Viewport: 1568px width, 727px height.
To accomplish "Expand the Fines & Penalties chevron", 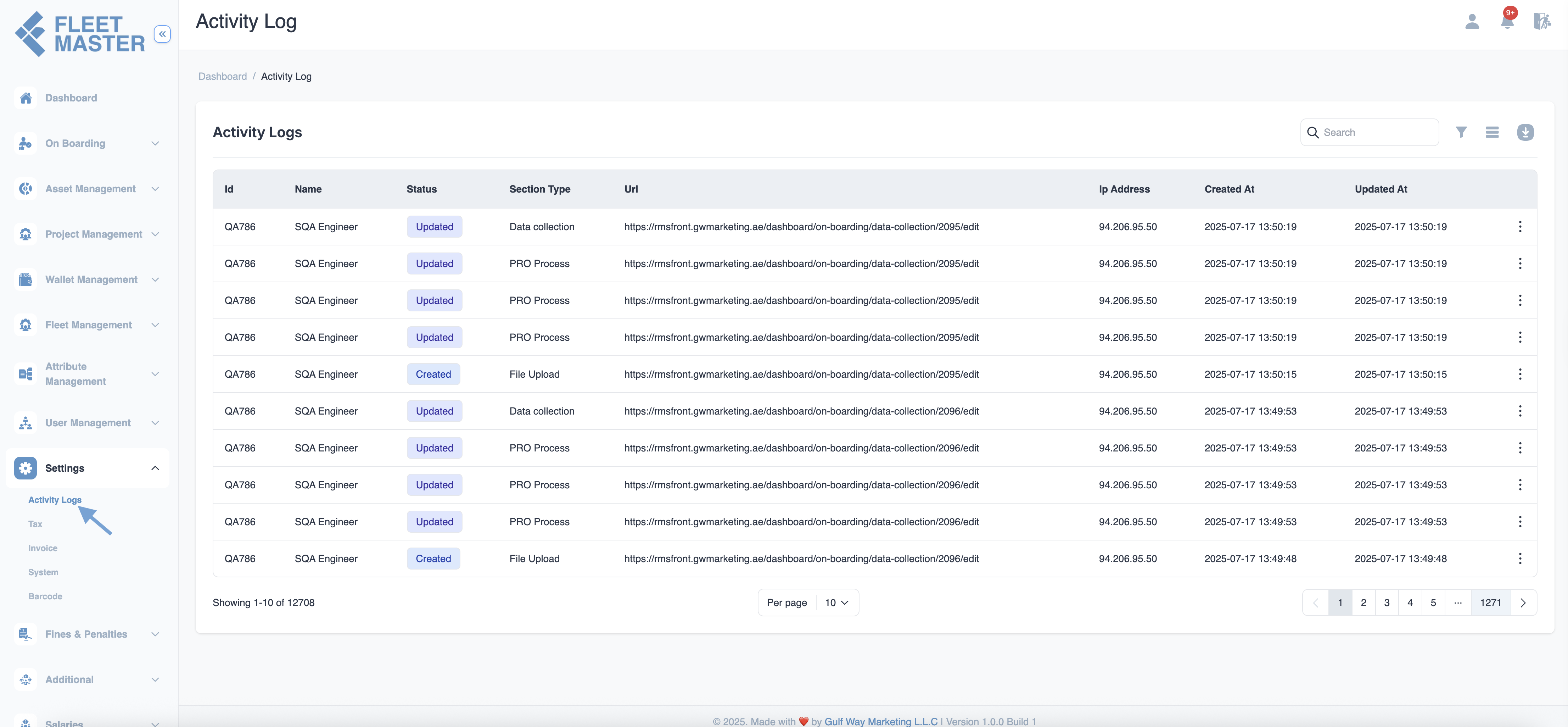I will (x=155, y=634).
